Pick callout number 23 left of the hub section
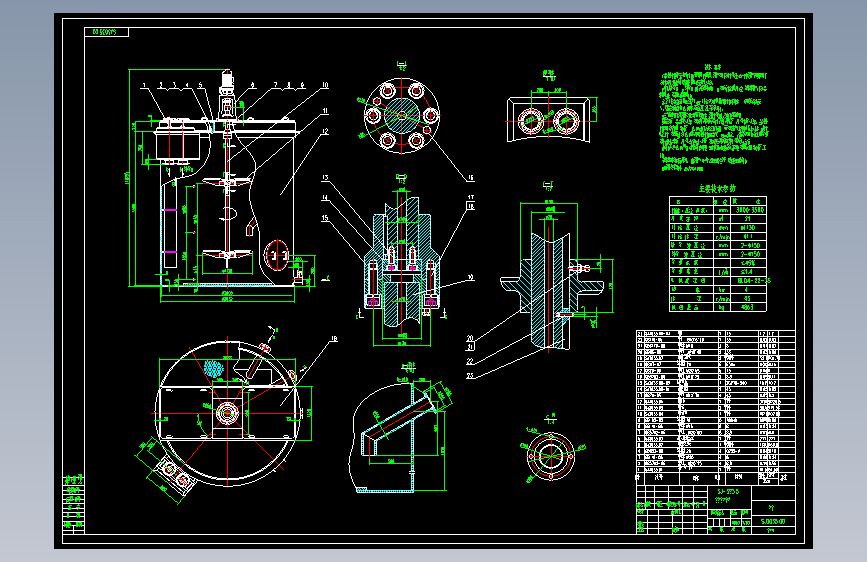Image resolution: width=867 pixels, height=562 pixels. (470, 376)
